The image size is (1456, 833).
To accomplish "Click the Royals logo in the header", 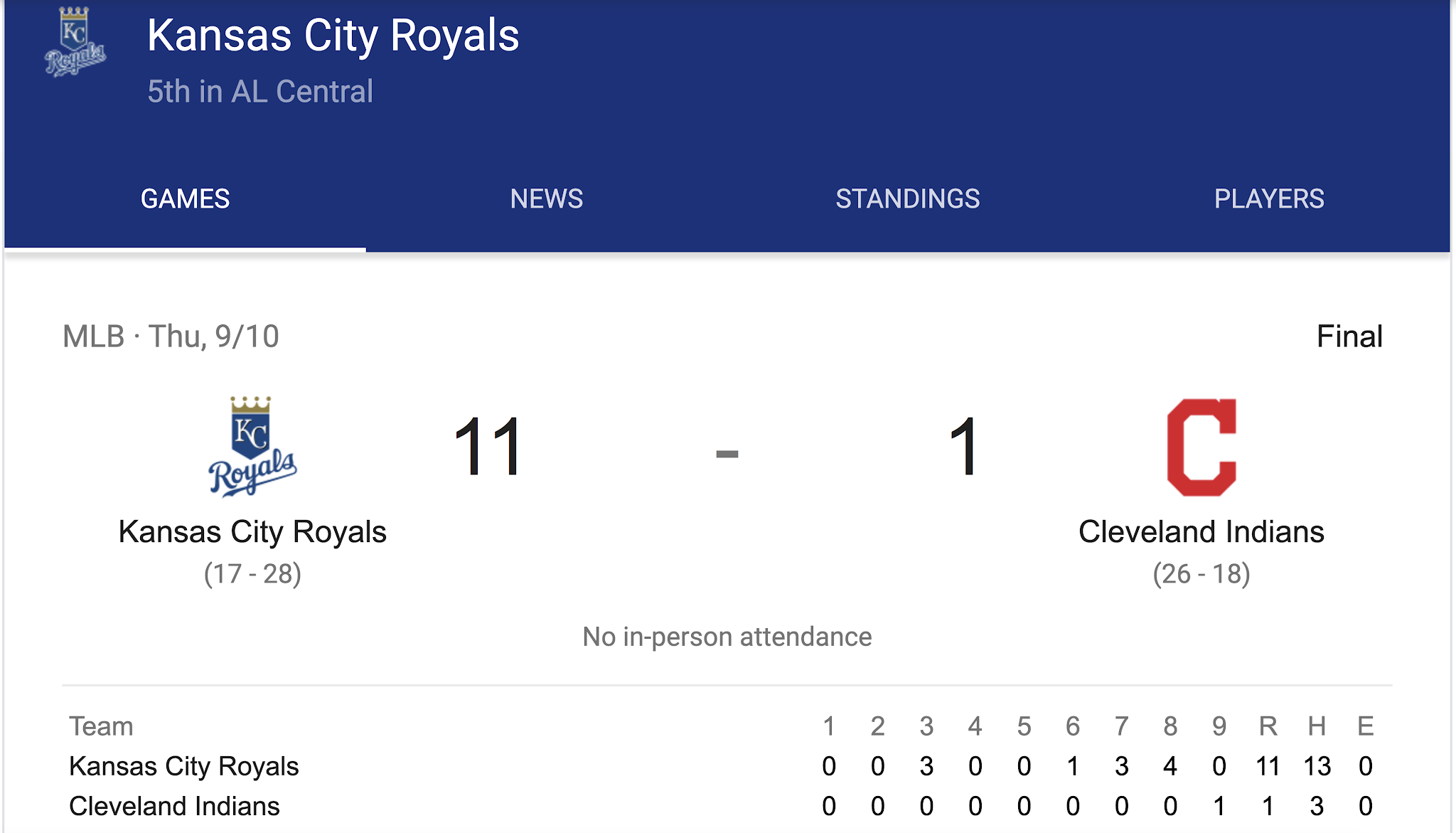I will coord(75,43).
